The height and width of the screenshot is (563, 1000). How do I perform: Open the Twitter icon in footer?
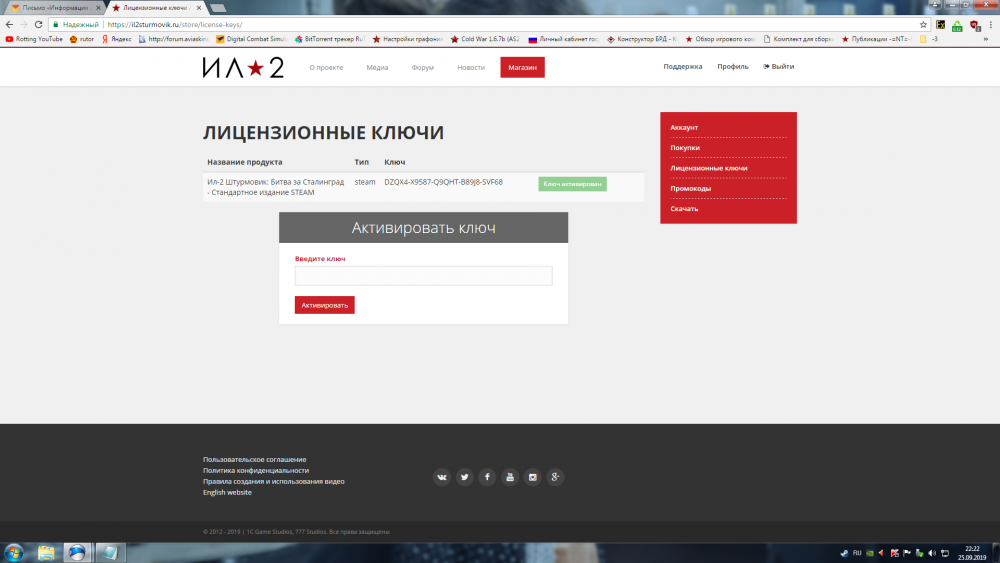[464, 477]
